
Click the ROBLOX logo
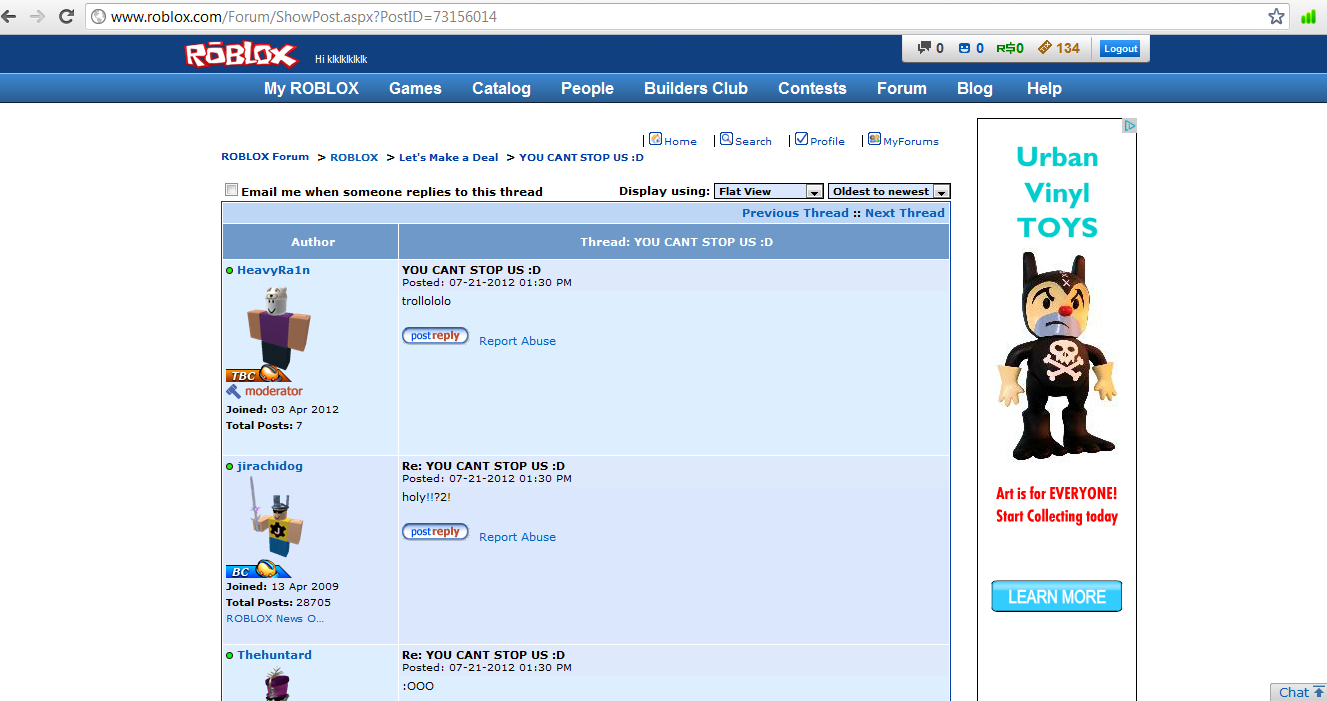241,54
